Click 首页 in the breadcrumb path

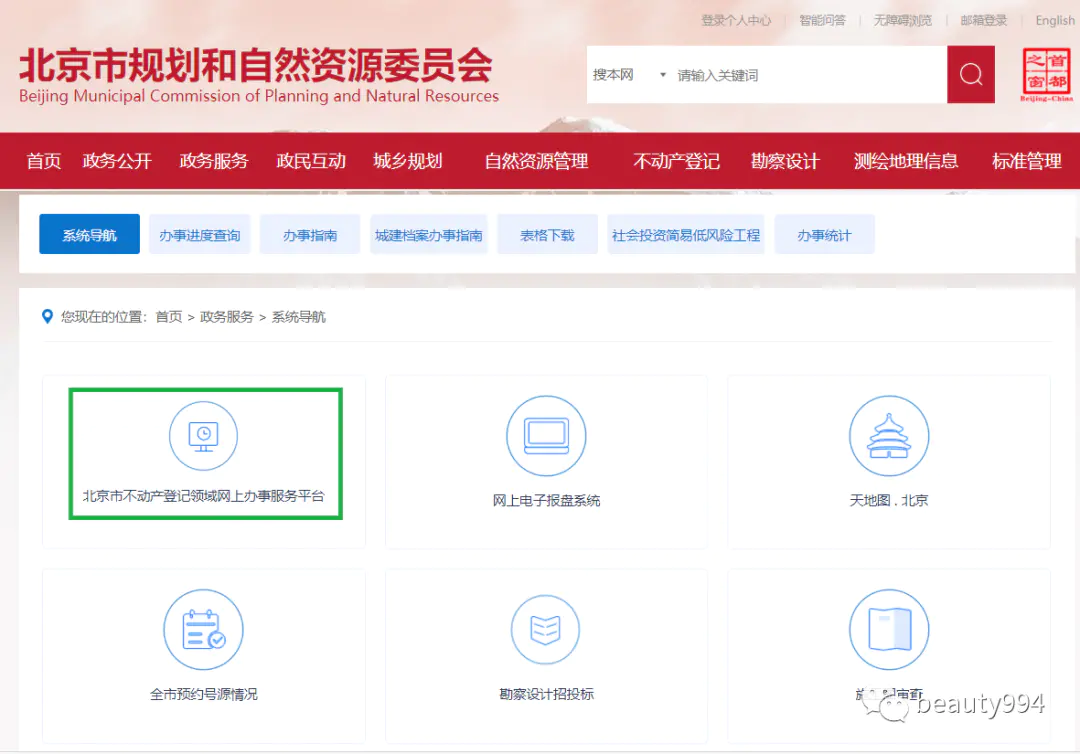click(x=169, y=317)
